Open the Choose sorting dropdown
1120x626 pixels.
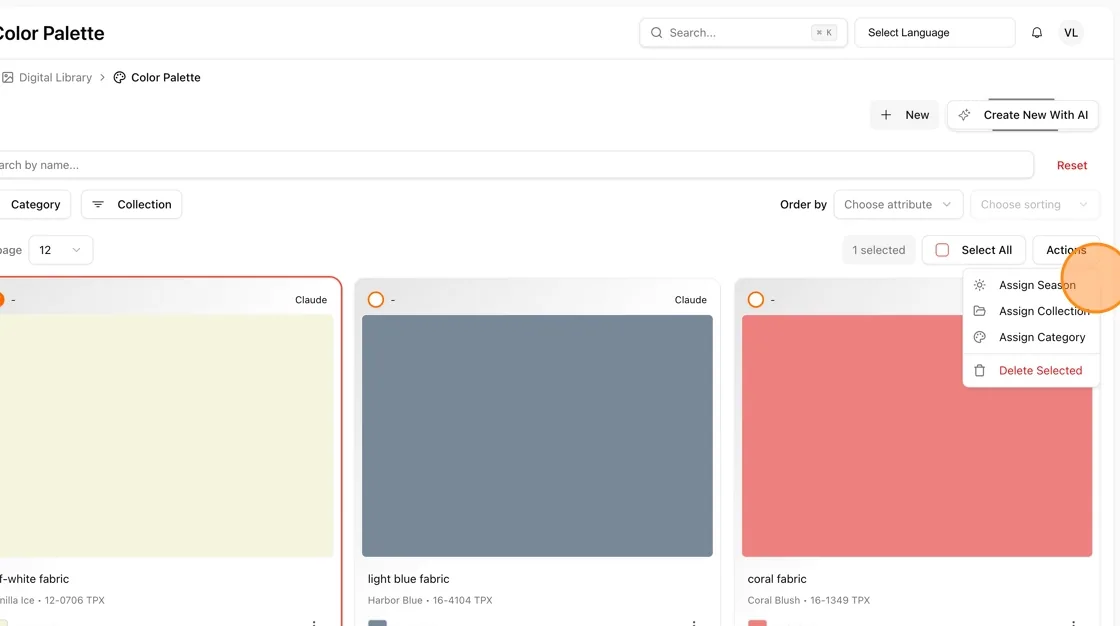coord(1034,204)
